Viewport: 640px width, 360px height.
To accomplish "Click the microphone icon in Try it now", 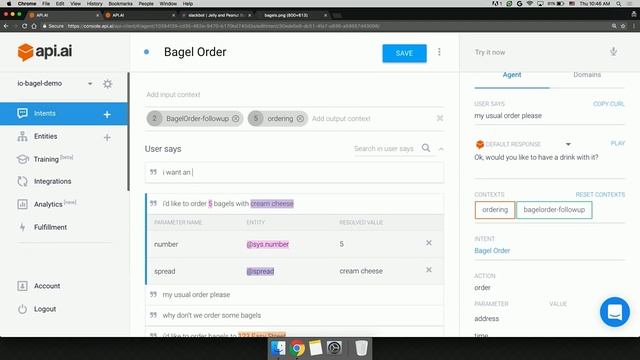I will click(613, 52).
